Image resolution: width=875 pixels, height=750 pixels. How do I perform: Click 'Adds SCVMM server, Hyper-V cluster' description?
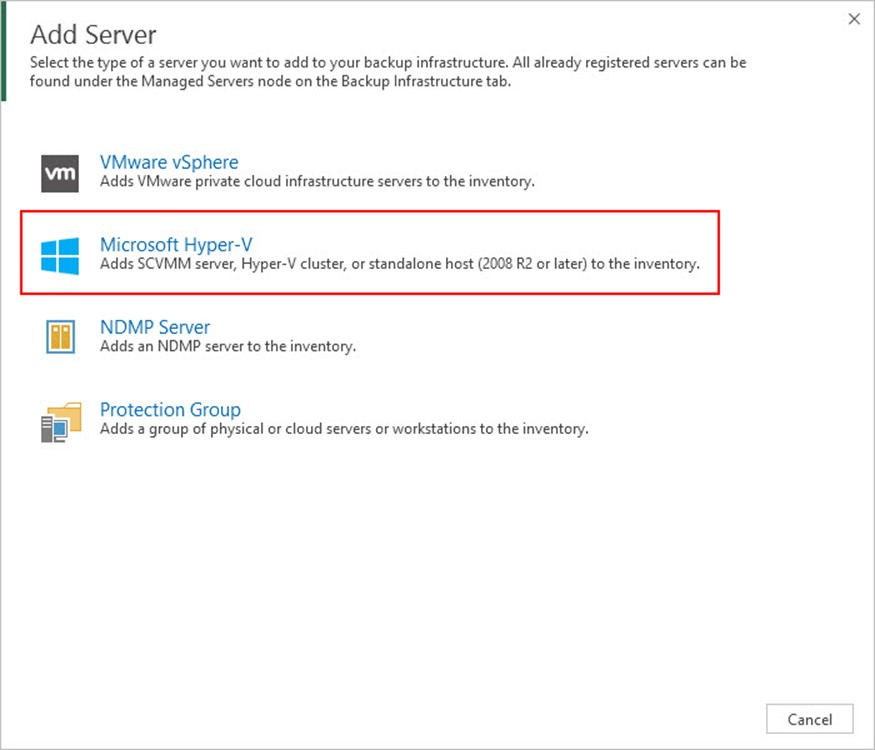coord(400,264)
